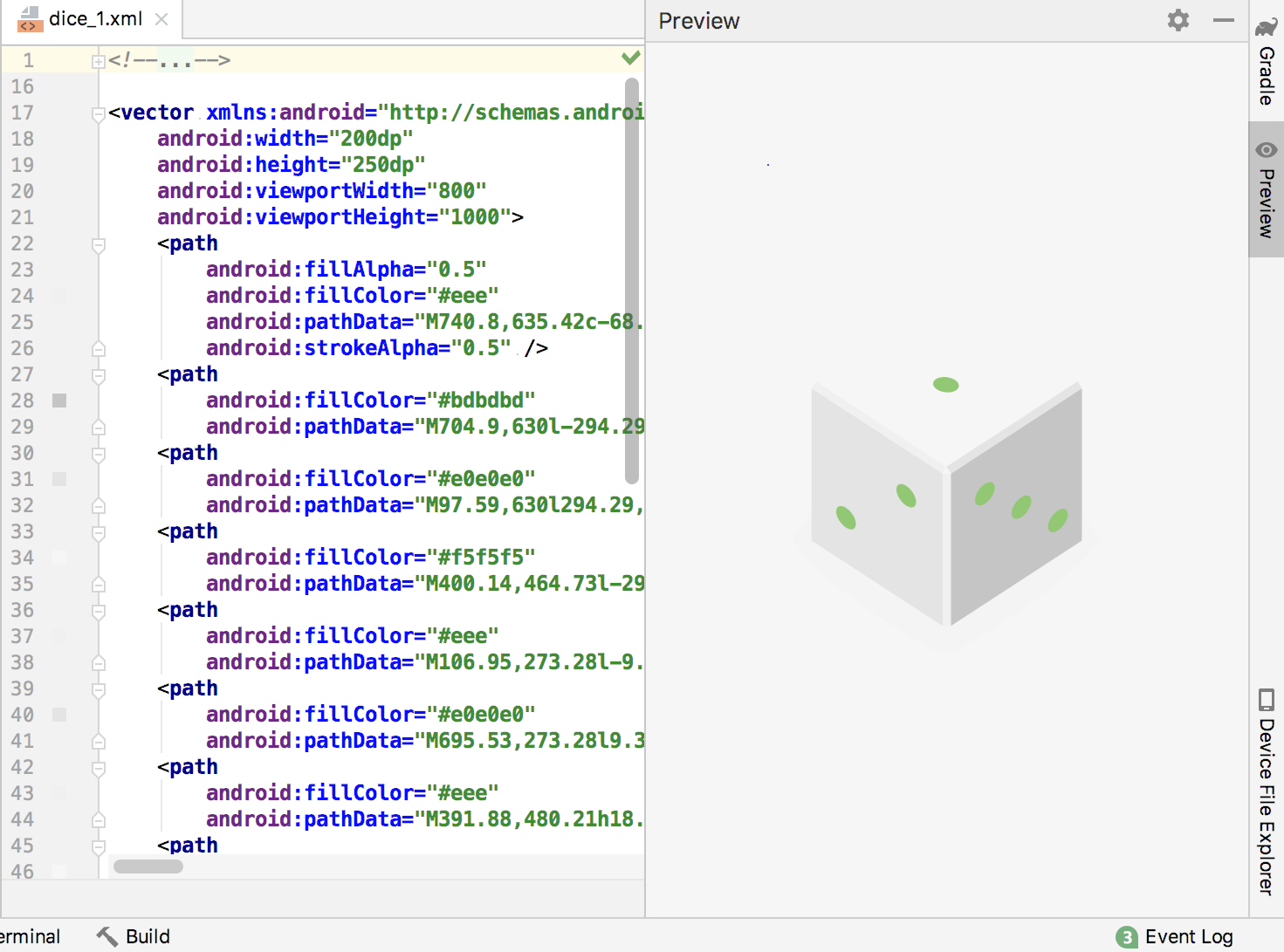Close the dice_1.xml tab
The image size is (1284, 952).
161,19
